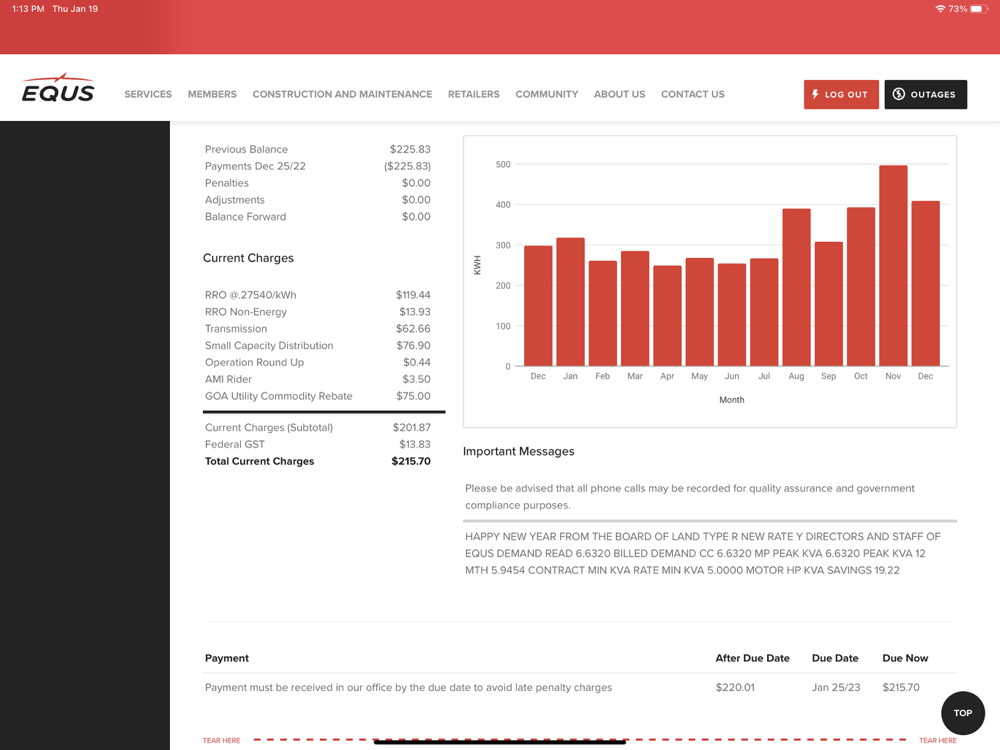The height and width of the screenshot is (750, 1000).
Task: Select the 'Important Messages' heading
Action: (x=518, y=452)
